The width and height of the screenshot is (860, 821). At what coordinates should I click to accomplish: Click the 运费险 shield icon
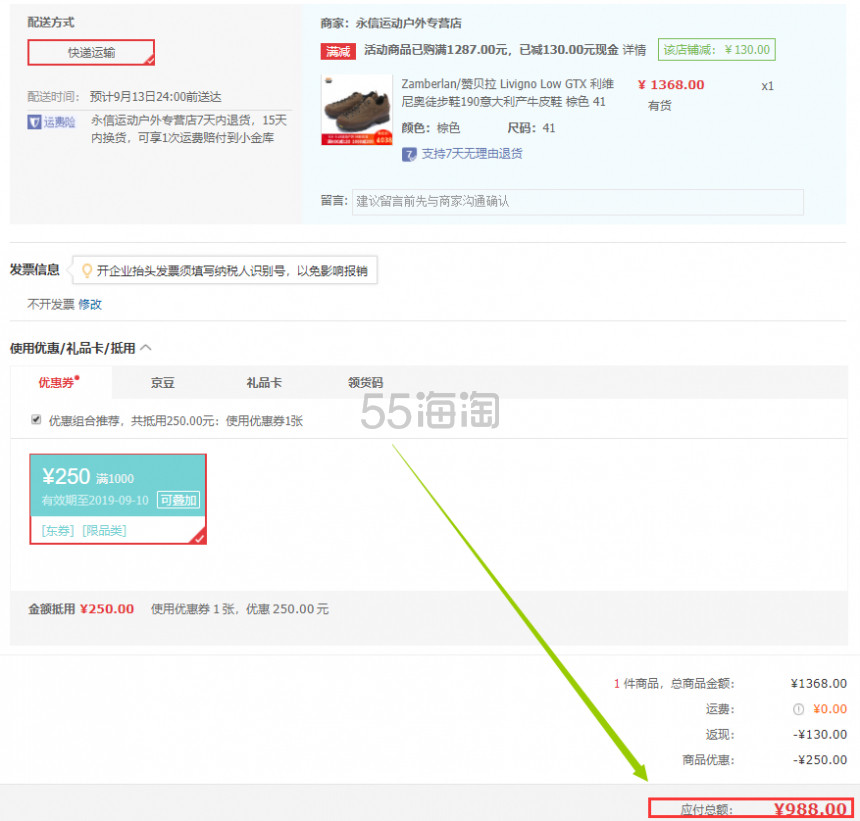click(34, 122)
